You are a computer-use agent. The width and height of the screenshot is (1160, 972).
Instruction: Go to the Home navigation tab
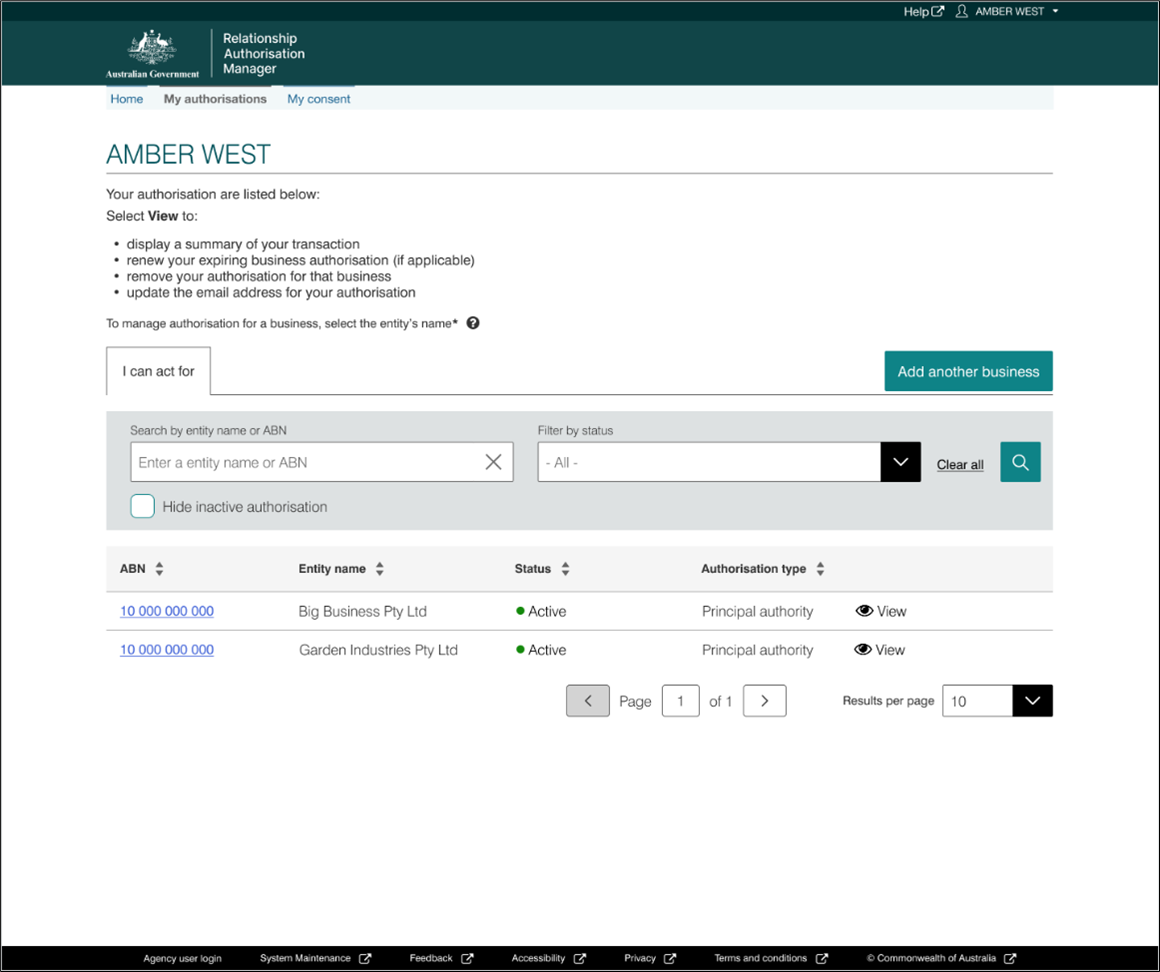point(127,99)
